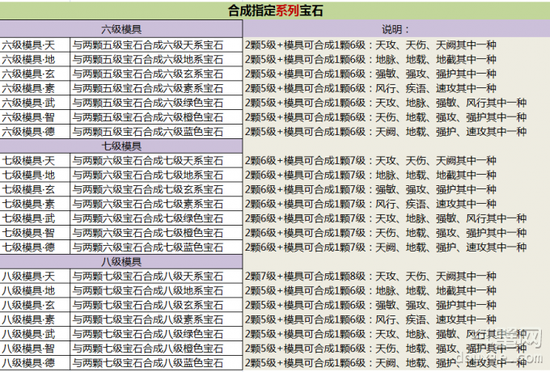Select 与两颗六级宝石合成七级蓝色宝石
The height and width of the screenshot is (372, 550).
156,247
